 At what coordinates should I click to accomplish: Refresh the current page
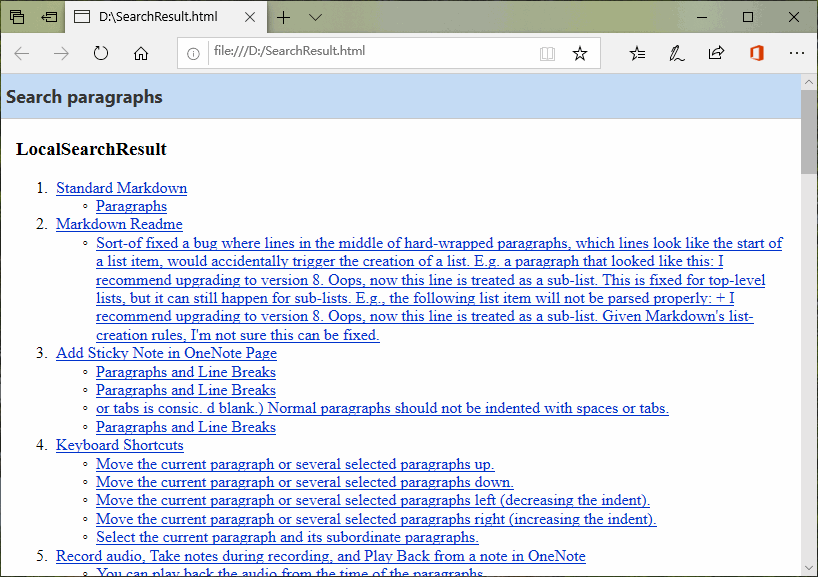point(101,53)
